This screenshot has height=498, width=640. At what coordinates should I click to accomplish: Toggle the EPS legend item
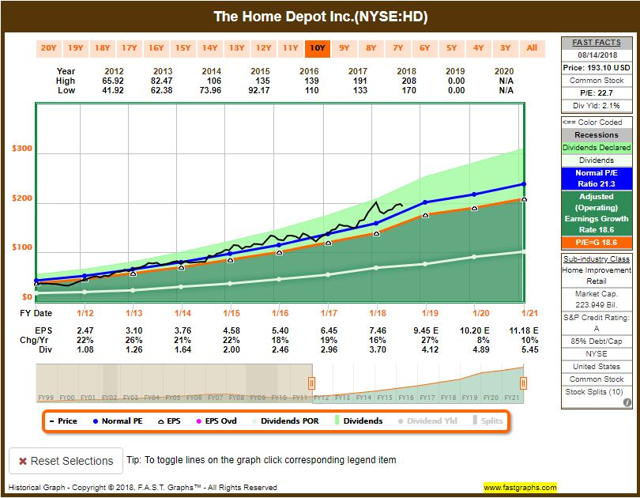pos(169,421)
